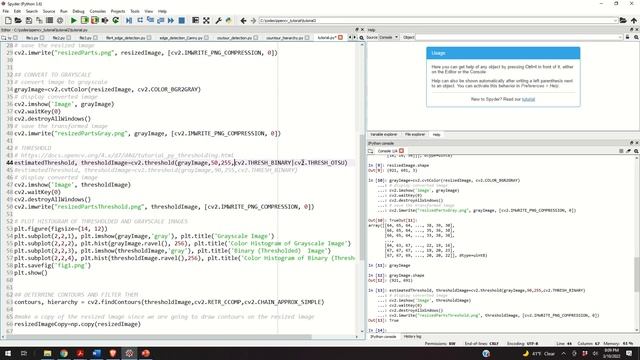The width and height of the screenshot is (640, 360).
Task: Follow the tutorial link in Help
Action: click(528, 99)
